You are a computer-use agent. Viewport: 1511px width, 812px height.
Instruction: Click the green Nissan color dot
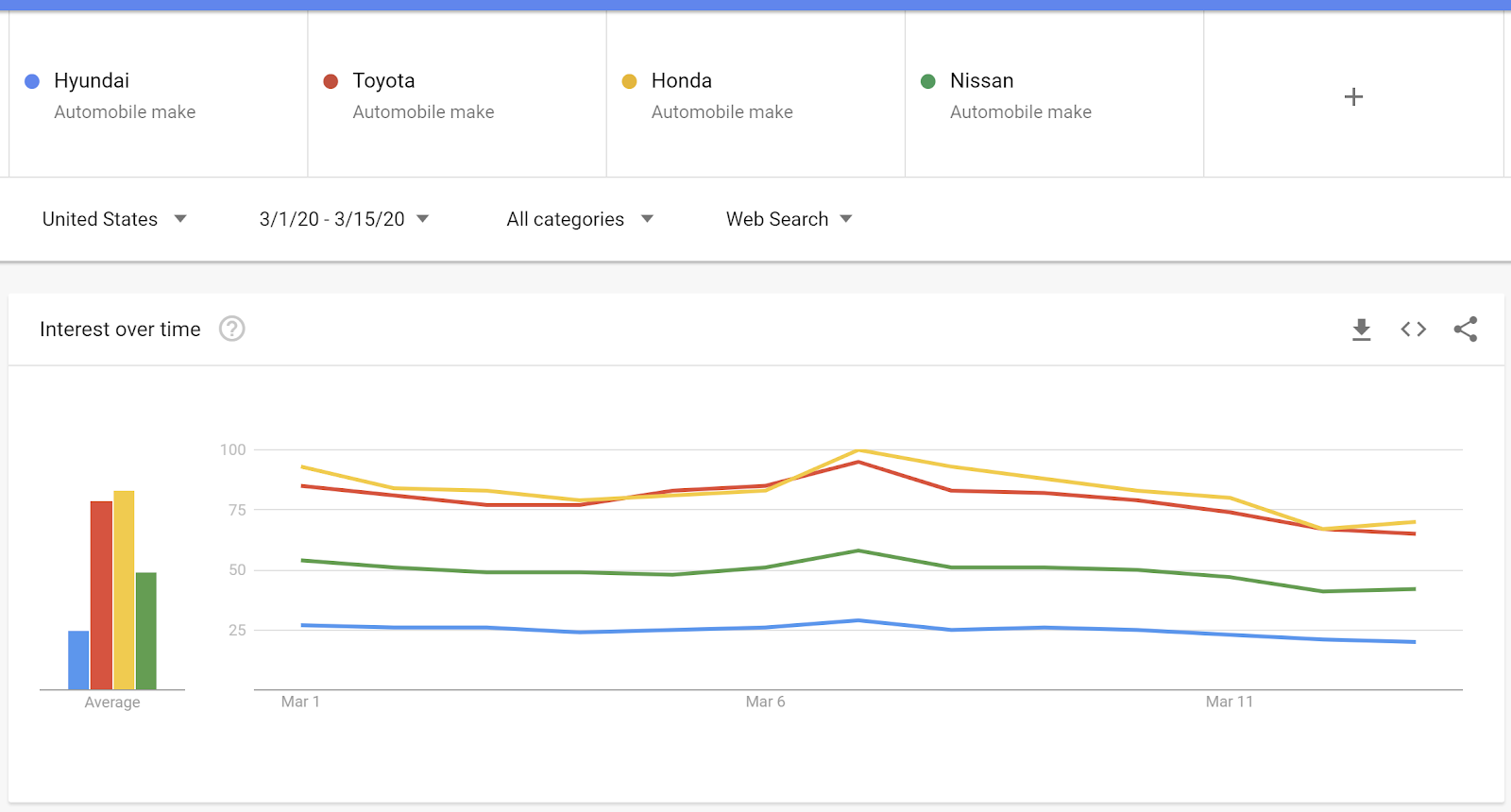click(x=928, y=81)
